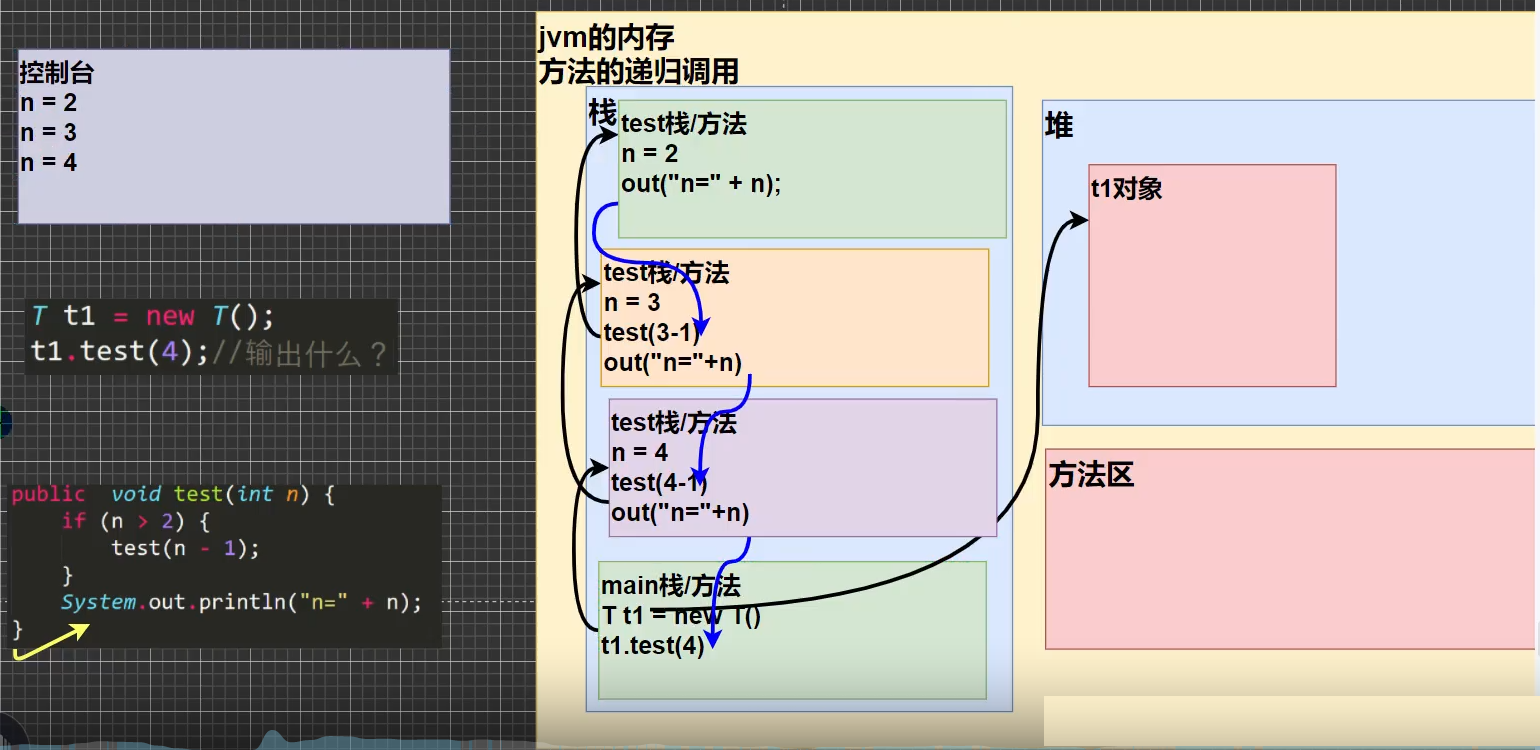This screenshot has height=750, width=1540.
Task: Select the 'n = 4' line in the console box
Action: 48,162
